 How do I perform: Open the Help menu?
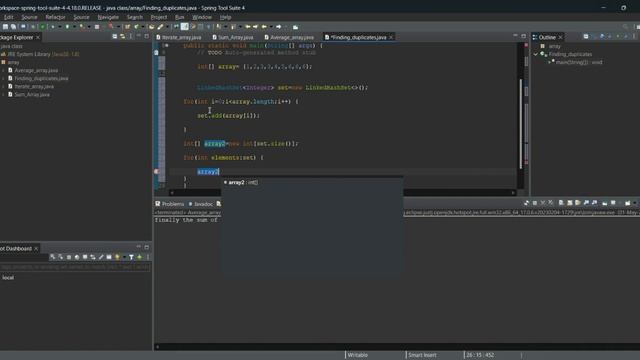225,17
